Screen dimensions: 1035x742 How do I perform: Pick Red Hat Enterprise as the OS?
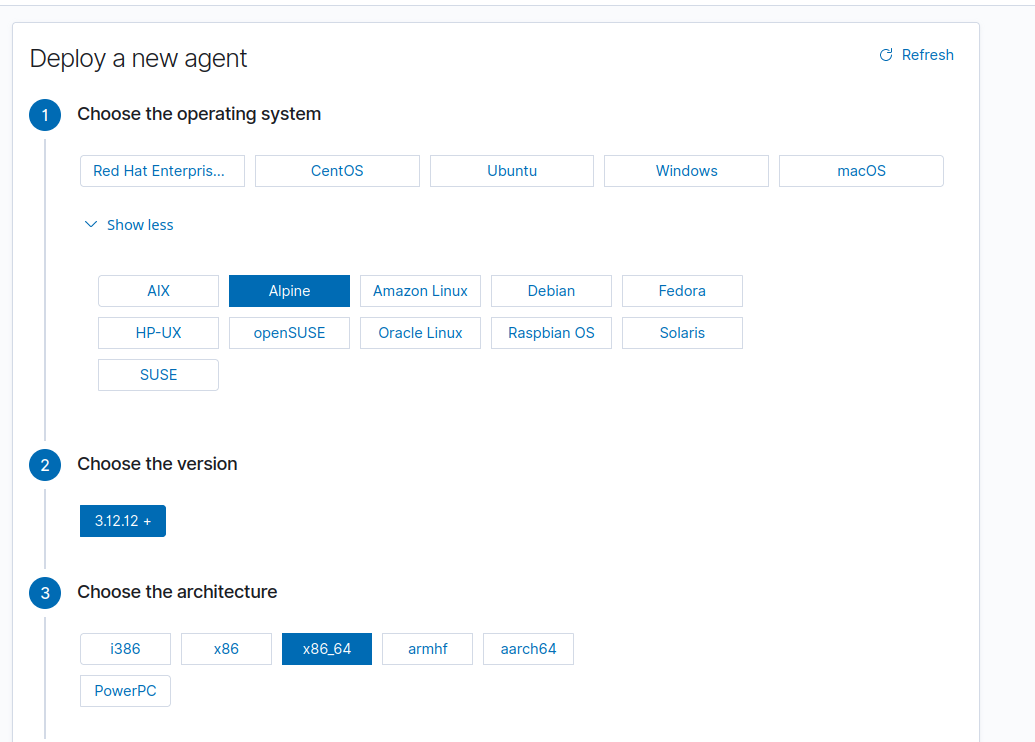(162, 170)
